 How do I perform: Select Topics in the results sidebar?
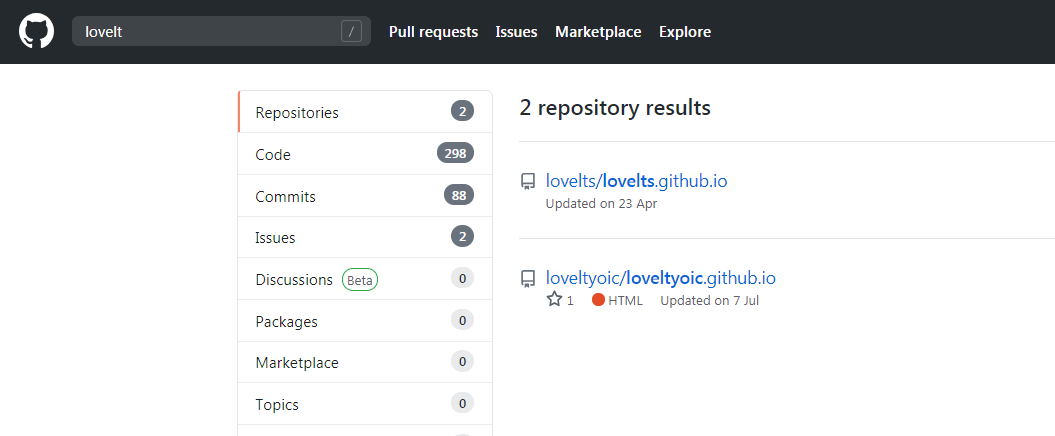(277, 405)
